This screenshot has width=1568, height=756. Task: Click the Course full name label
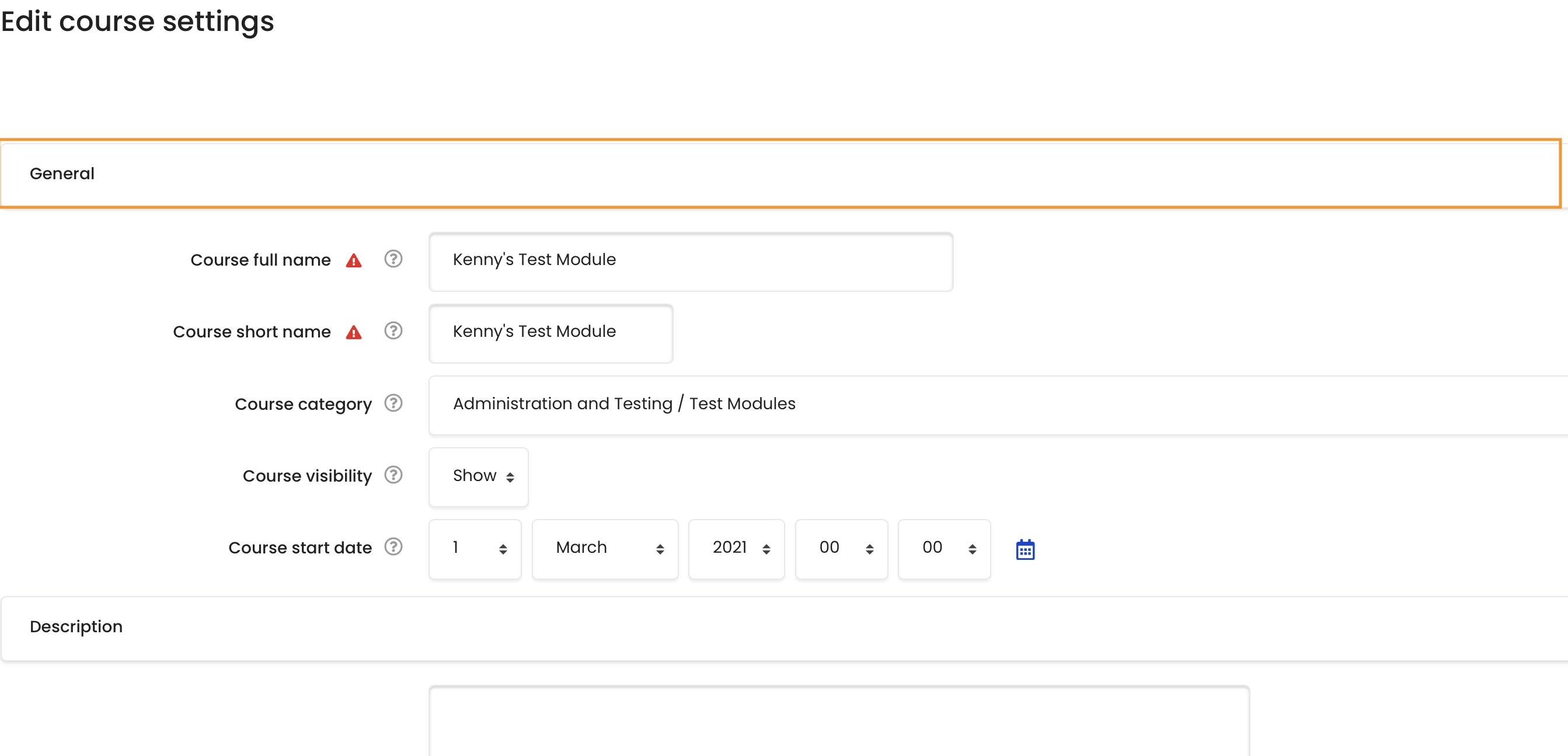tap(260, 260)
